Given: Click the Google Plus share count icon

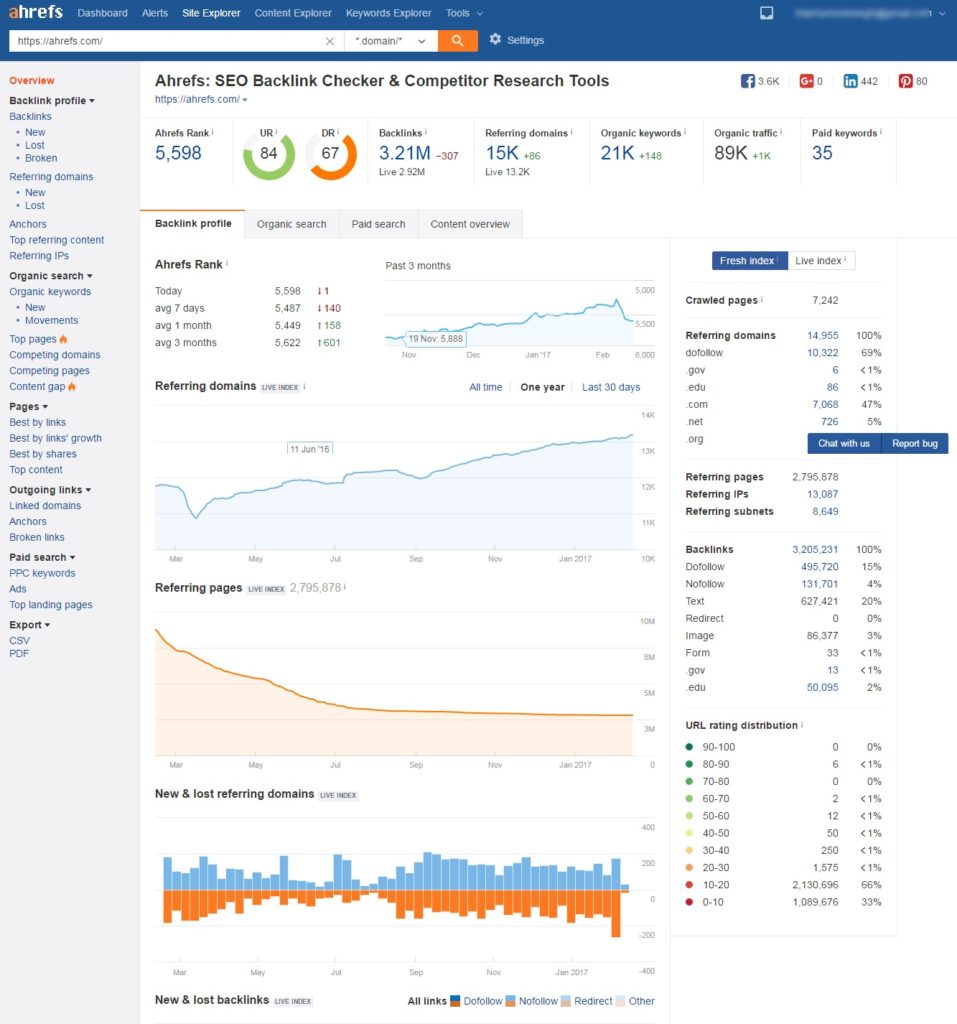Looking at the screenshot, I should [x=806, y=81].
